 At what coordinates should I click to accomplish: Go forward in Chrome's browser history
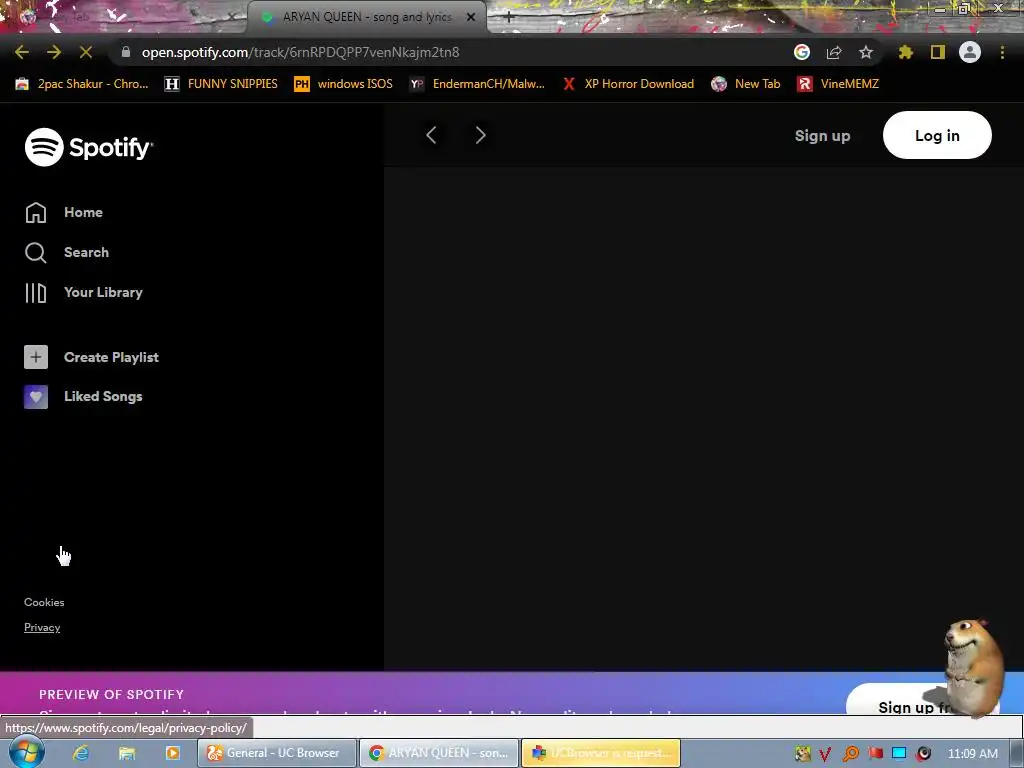tap(54, 52)
